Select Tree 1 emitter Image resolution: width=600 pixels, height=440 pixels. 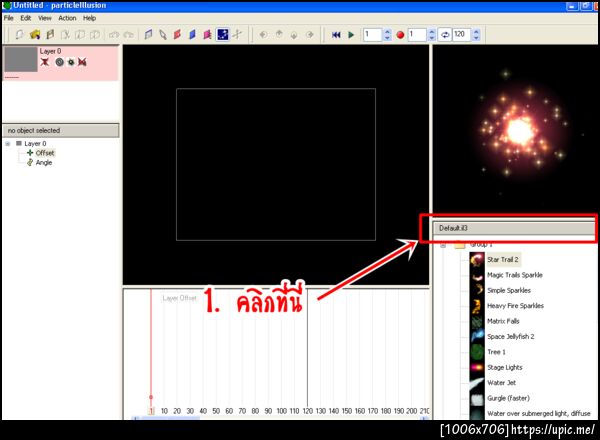point(496,352)
